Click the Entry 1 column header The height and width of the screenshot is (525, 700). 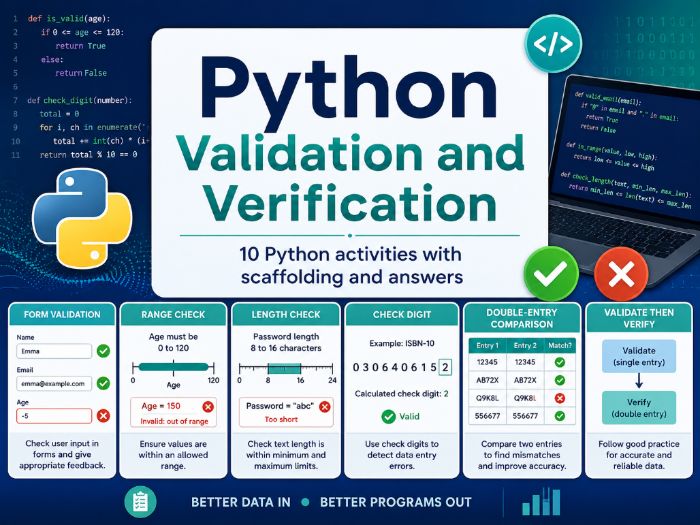487,346
